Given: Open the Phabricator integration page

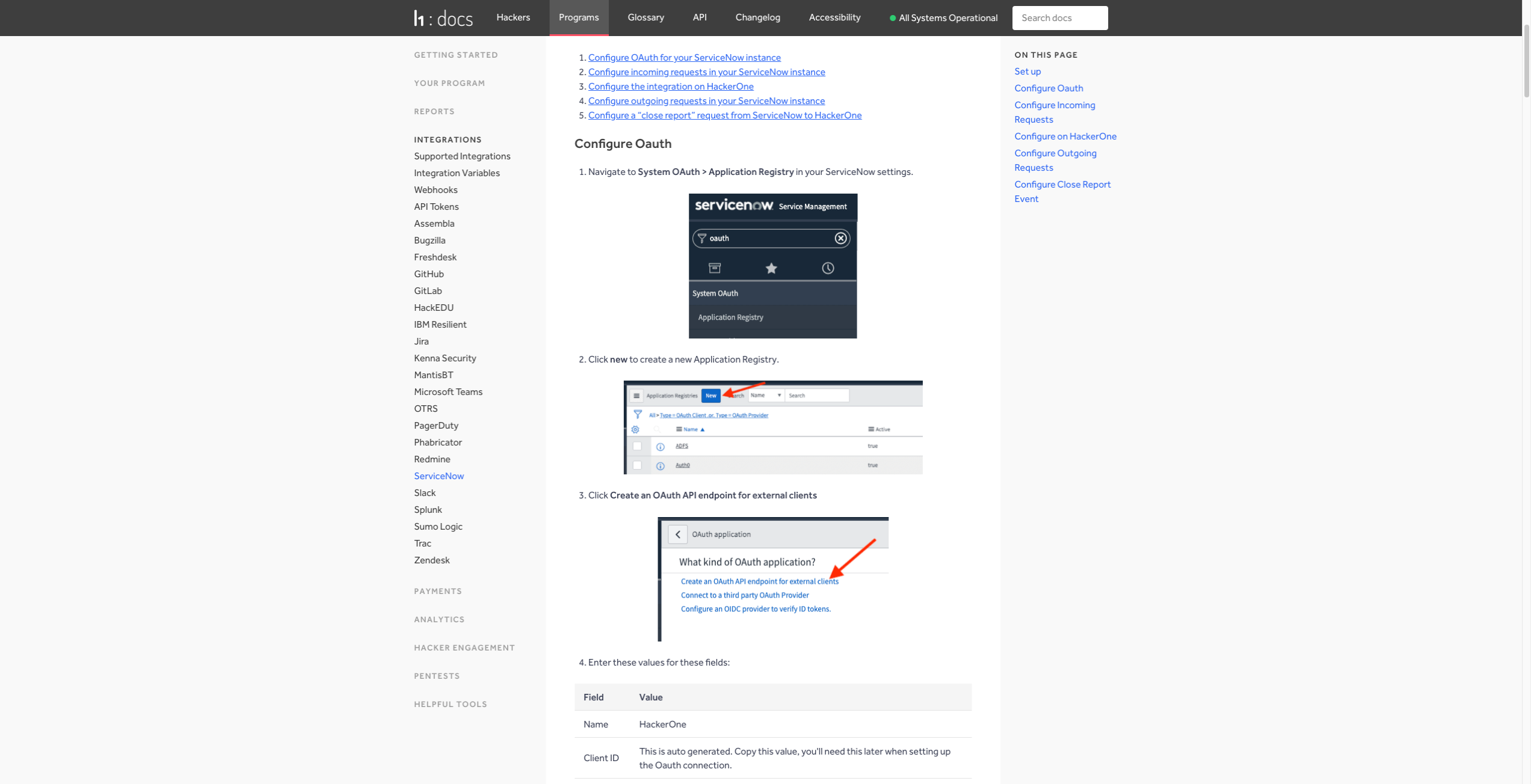Looking at the screenshot, I should (x=438, y=443).
